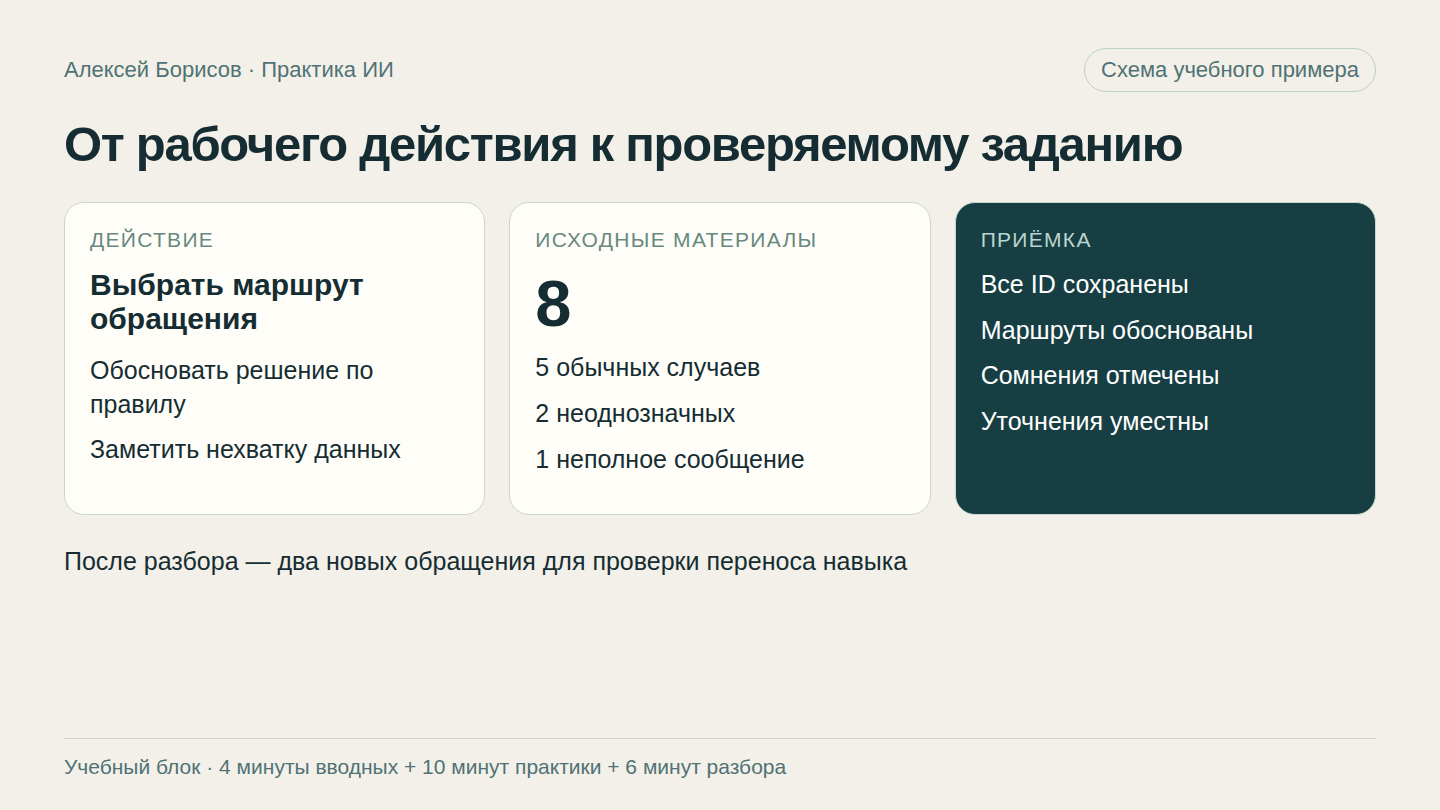1440x810 pixels.
Task: Click the line 'Заметить нехватку данных'
Action: point(245,450)
